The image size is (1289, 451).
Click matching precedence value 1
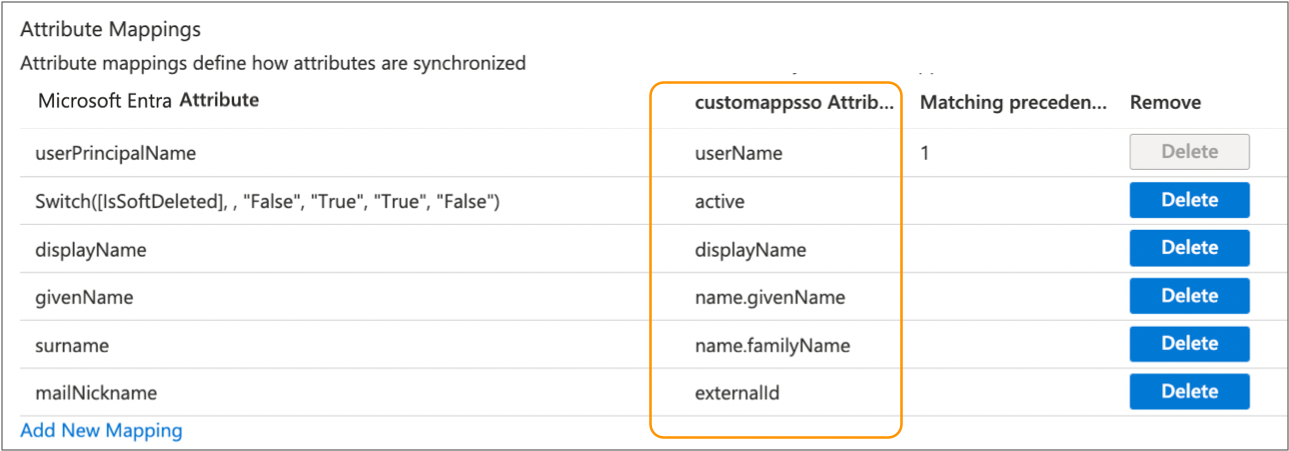tap(925, 154)
